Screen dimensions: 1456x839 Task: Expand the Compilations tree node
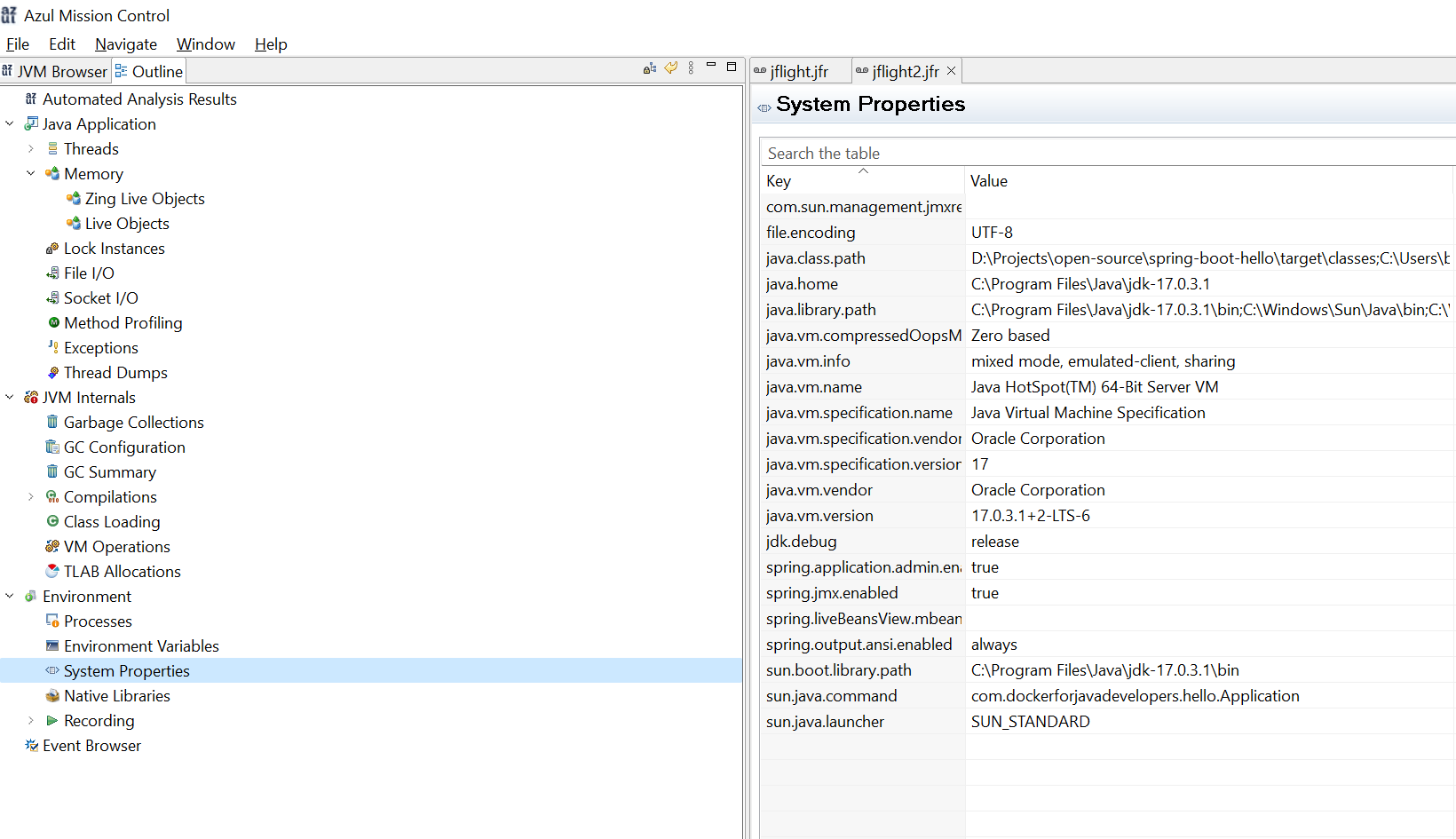(31, 497)
